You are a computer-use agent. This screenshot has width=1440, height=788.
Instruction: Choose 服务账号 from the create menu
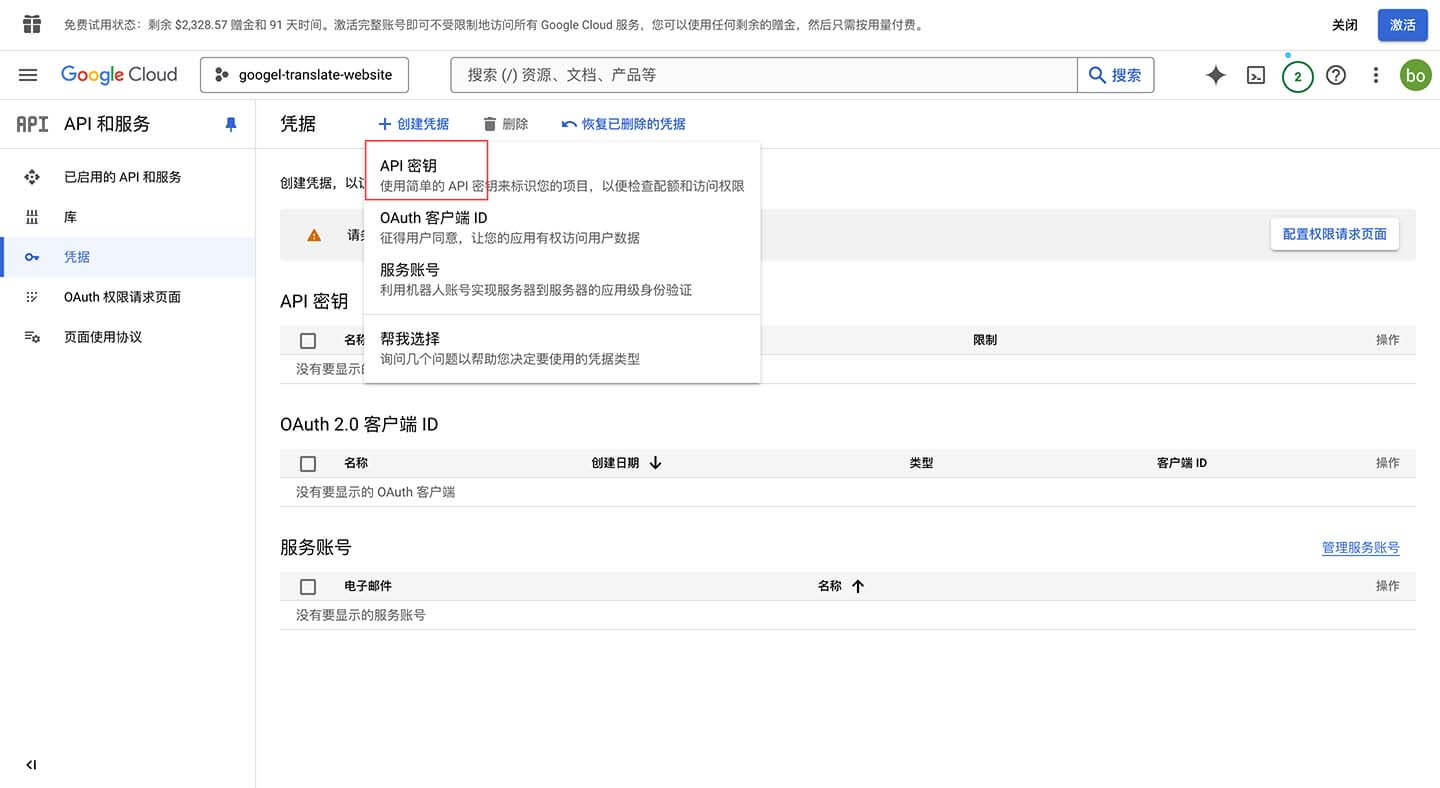click(562, 279)
